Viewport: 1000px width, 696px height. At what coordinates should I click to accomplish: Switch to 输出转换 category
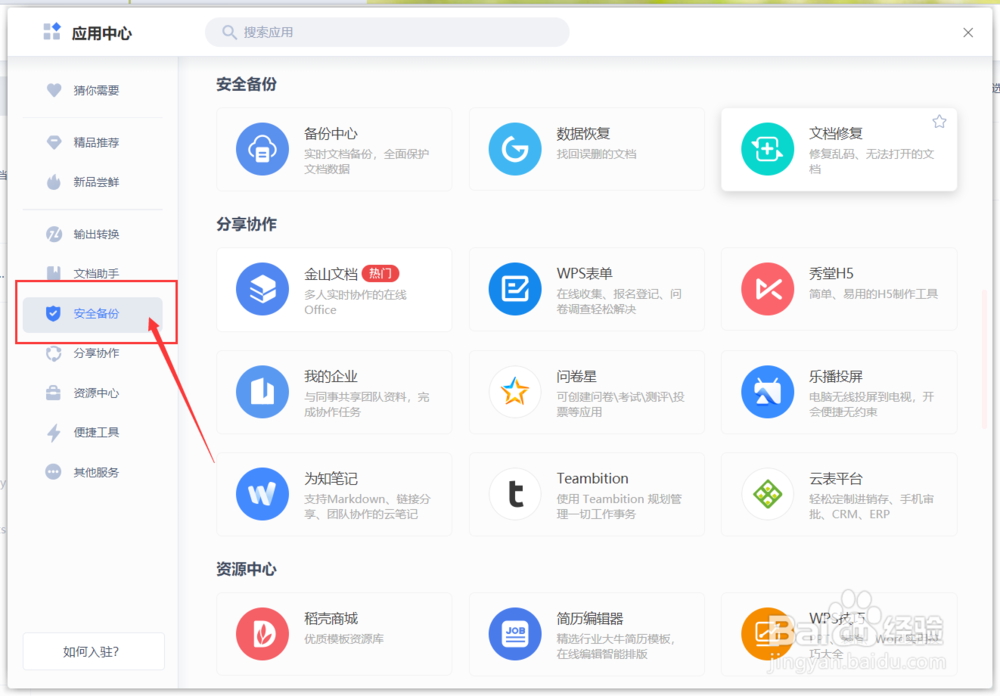[x=92, y=234]
